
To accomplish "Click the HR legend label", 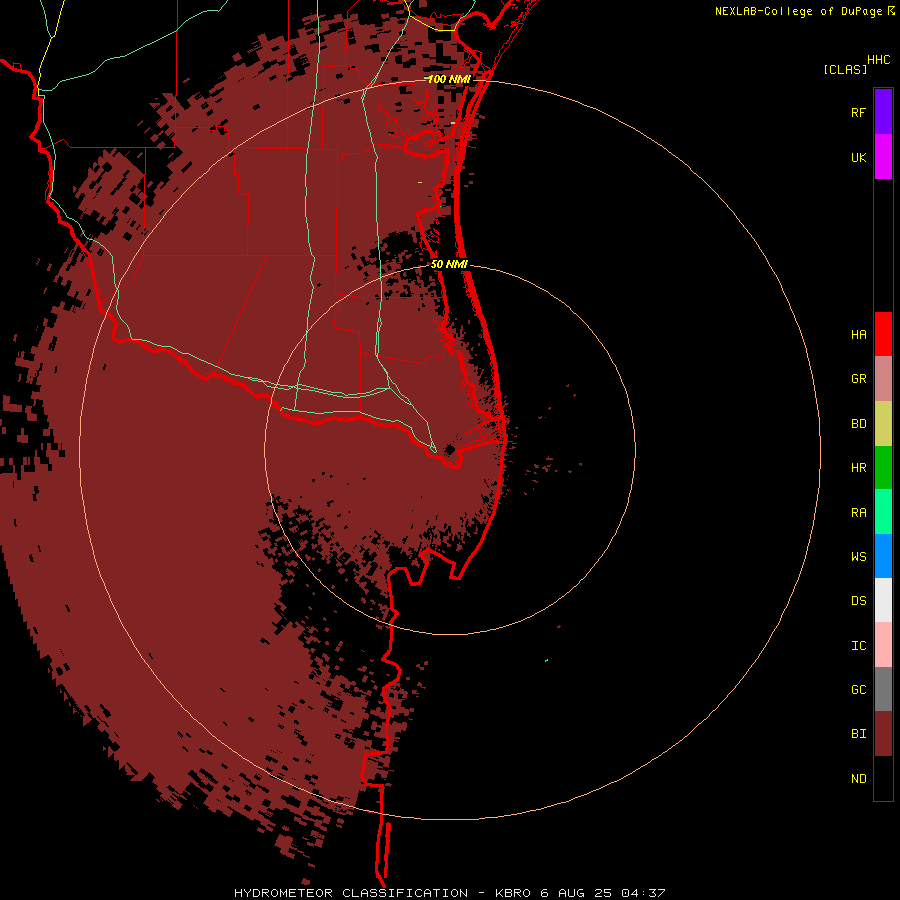I will [x=858, y=468].
